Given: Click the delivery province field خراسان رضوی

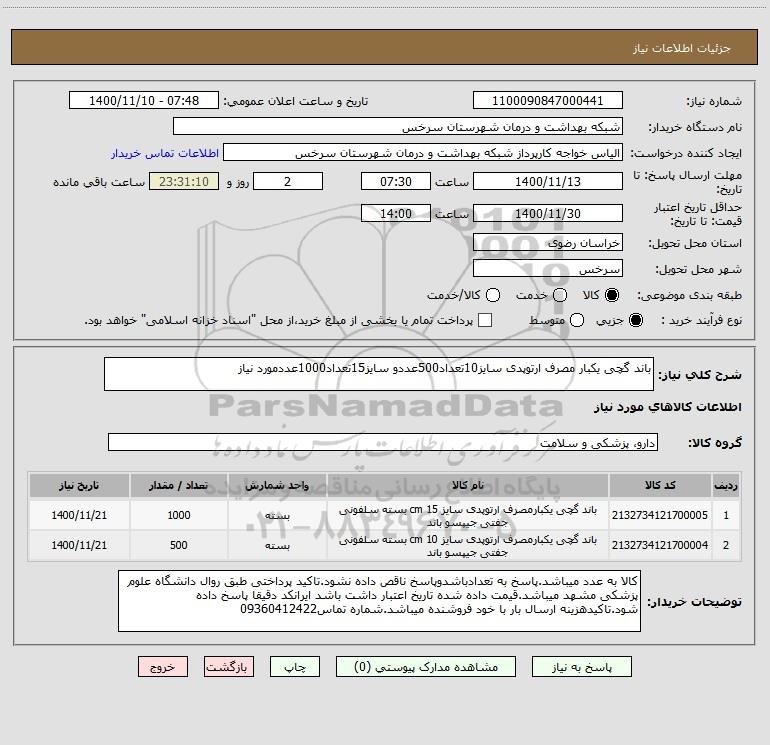Looking at the screenshot, I should click(548, 242).
